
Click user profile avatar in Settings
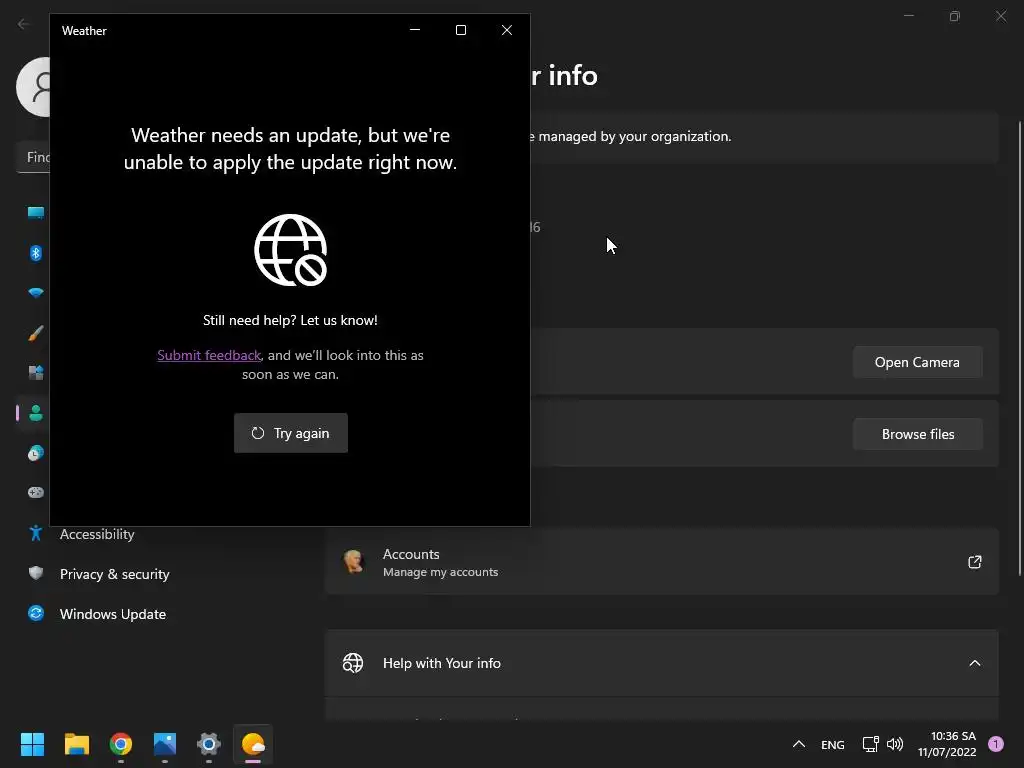33,87
